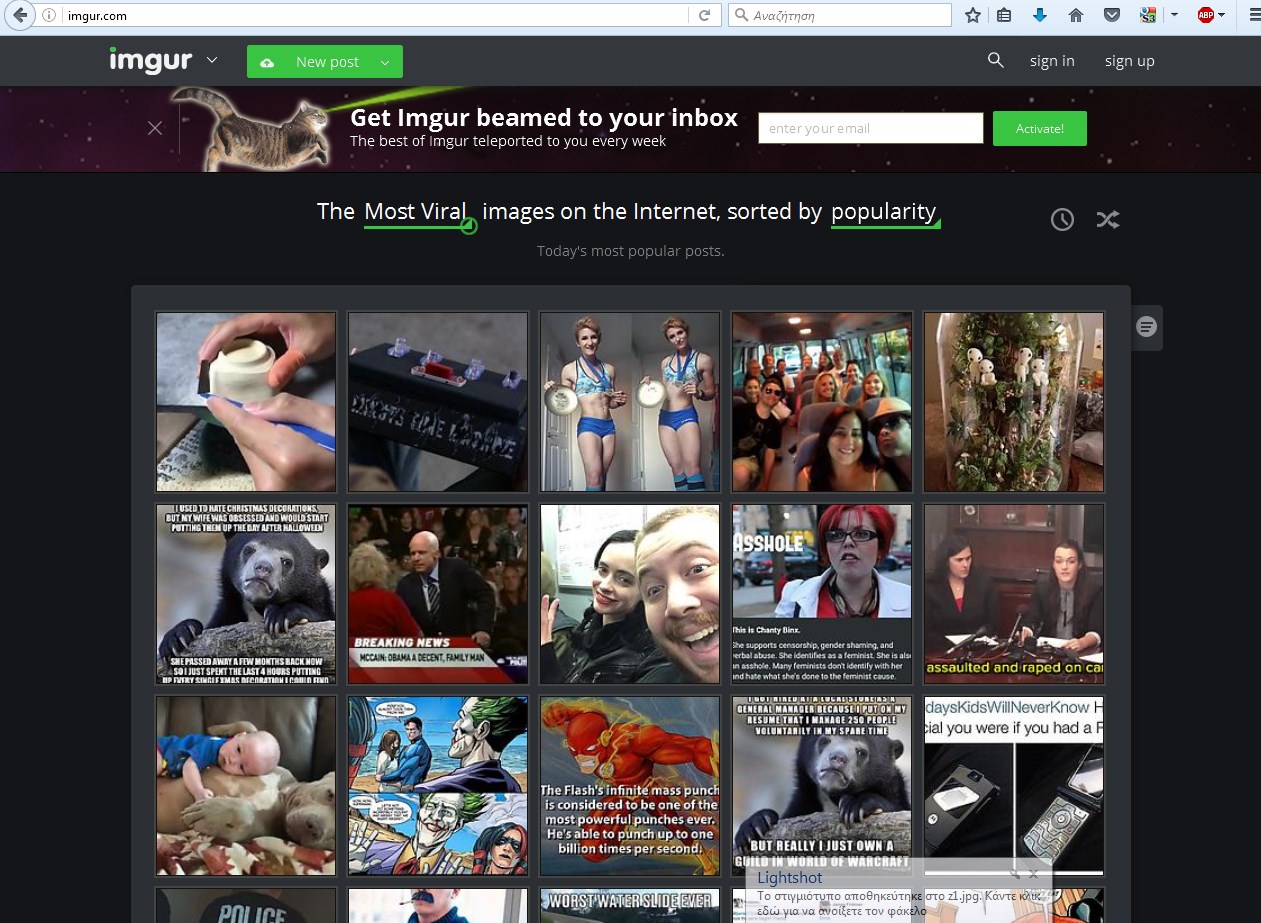This screenshot has width=1261, height=923.
Task: Expand the imgur logo dropdown chevron
Action: 212,61
